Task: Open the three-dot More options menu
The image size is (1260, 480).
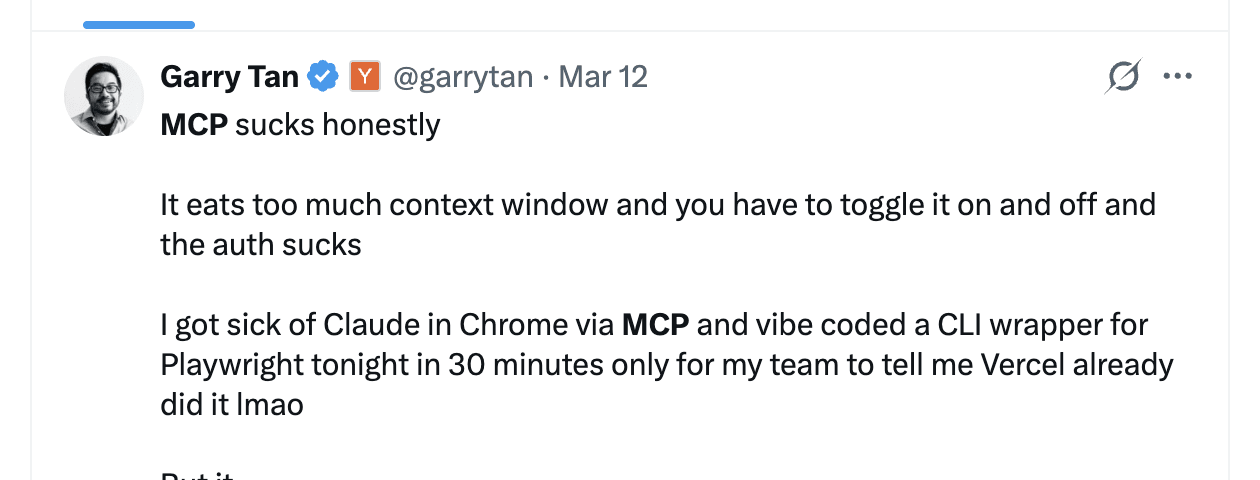Action: 1178,77
